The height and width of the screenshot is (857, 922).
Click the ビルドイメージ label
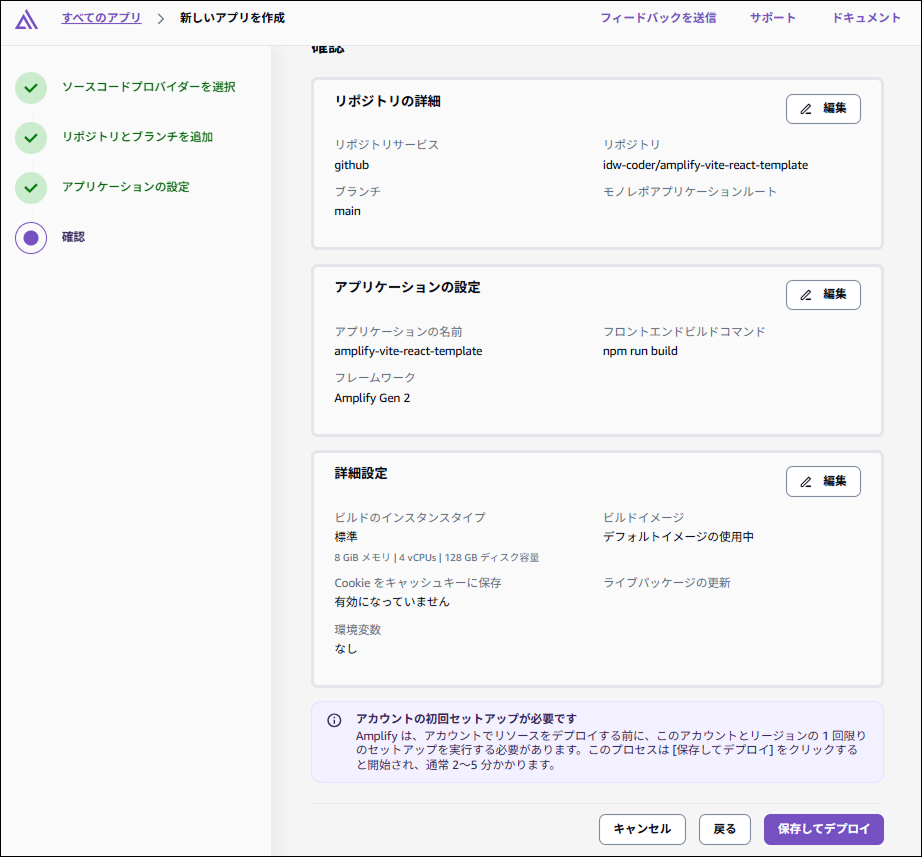point(644,518)
